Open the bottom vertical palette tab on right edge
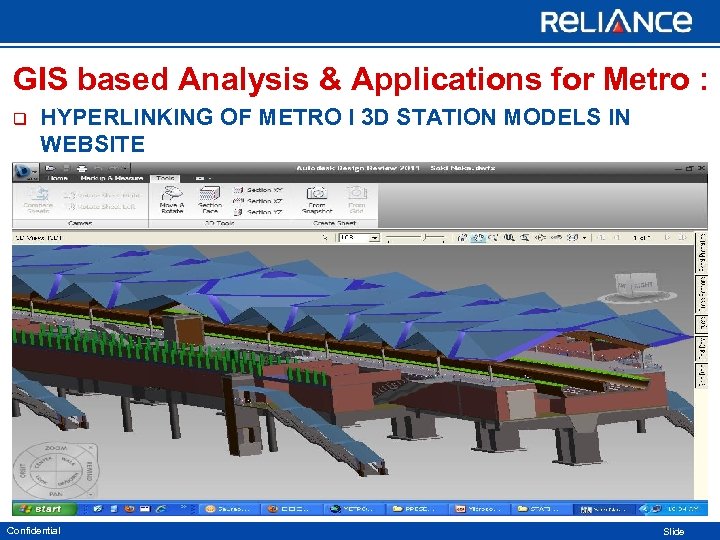Viewport: 720px width, 540px height. [x=702, y=376]
